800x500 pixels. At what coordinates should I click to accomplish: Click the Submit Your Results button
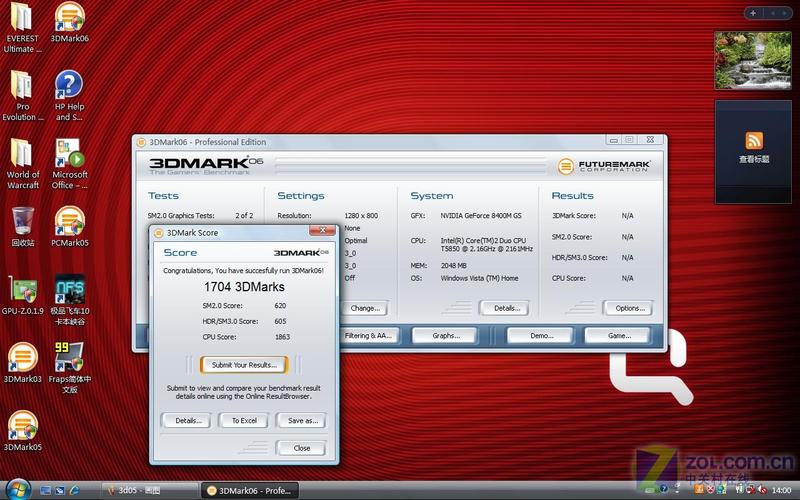[x=244, y=365]
